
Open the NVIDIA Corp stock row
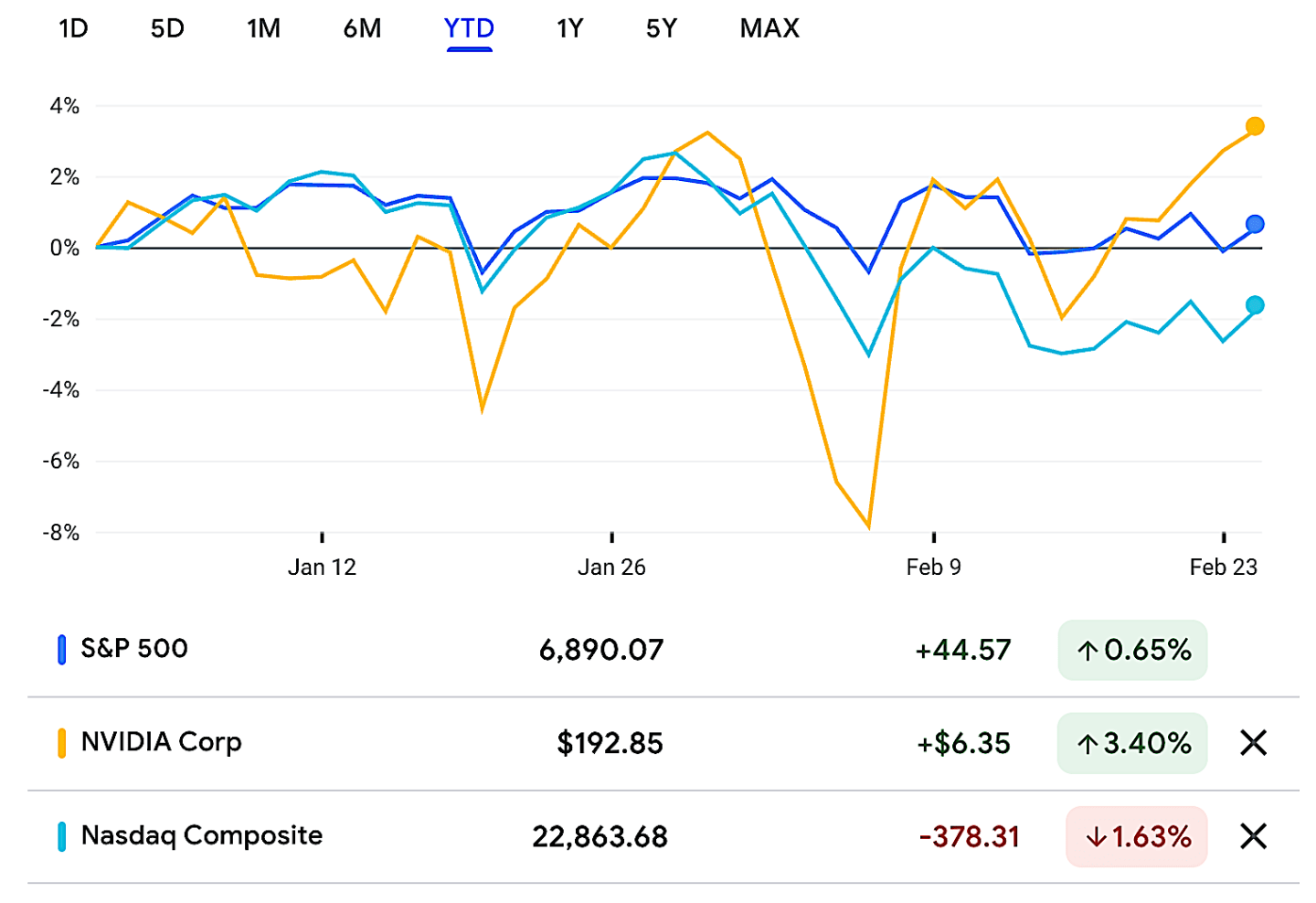161,742
